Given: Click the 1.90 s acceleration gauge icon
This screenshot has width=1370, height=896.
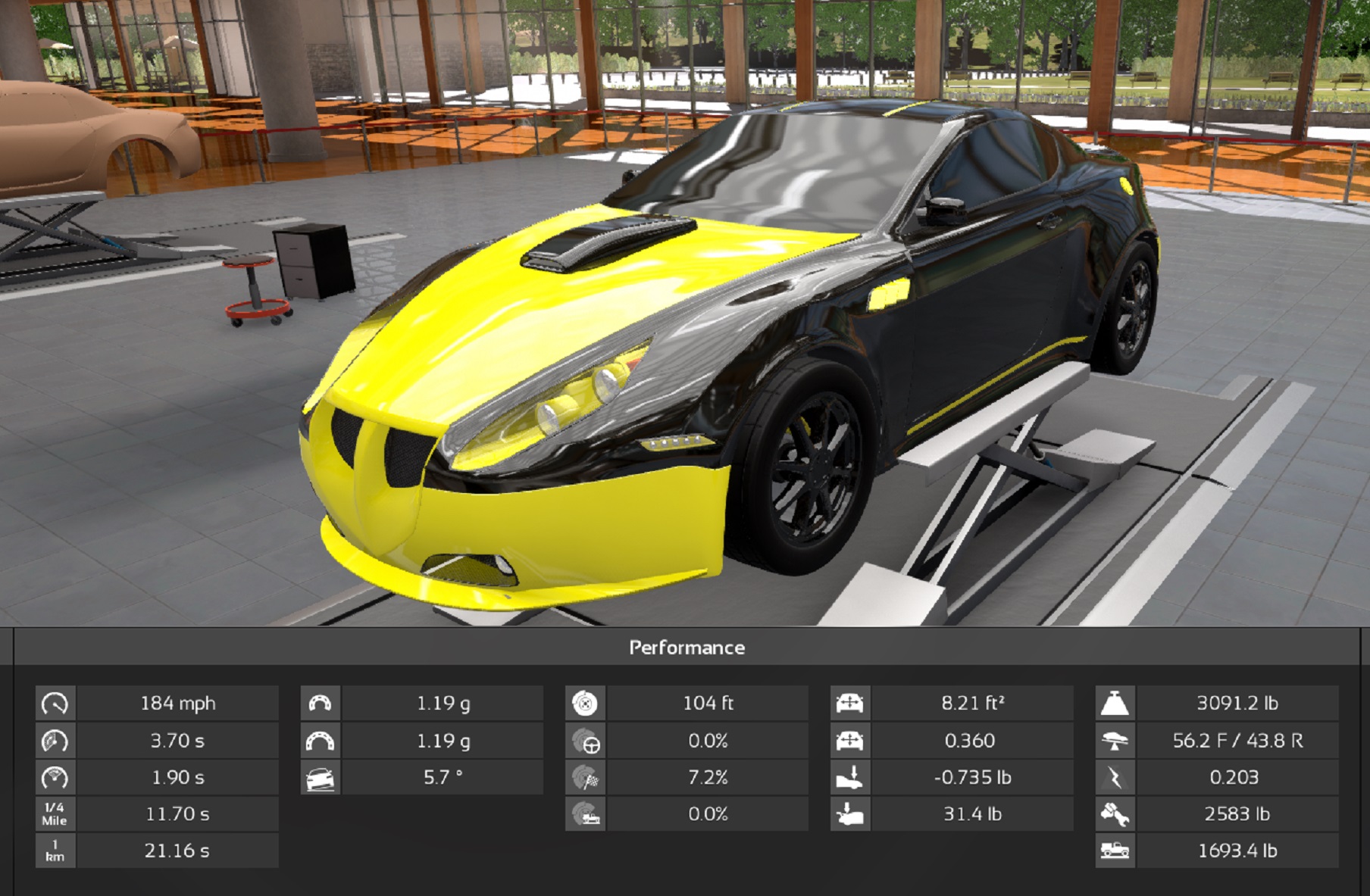Looking at the screenshot, I should tap(55, 777).
